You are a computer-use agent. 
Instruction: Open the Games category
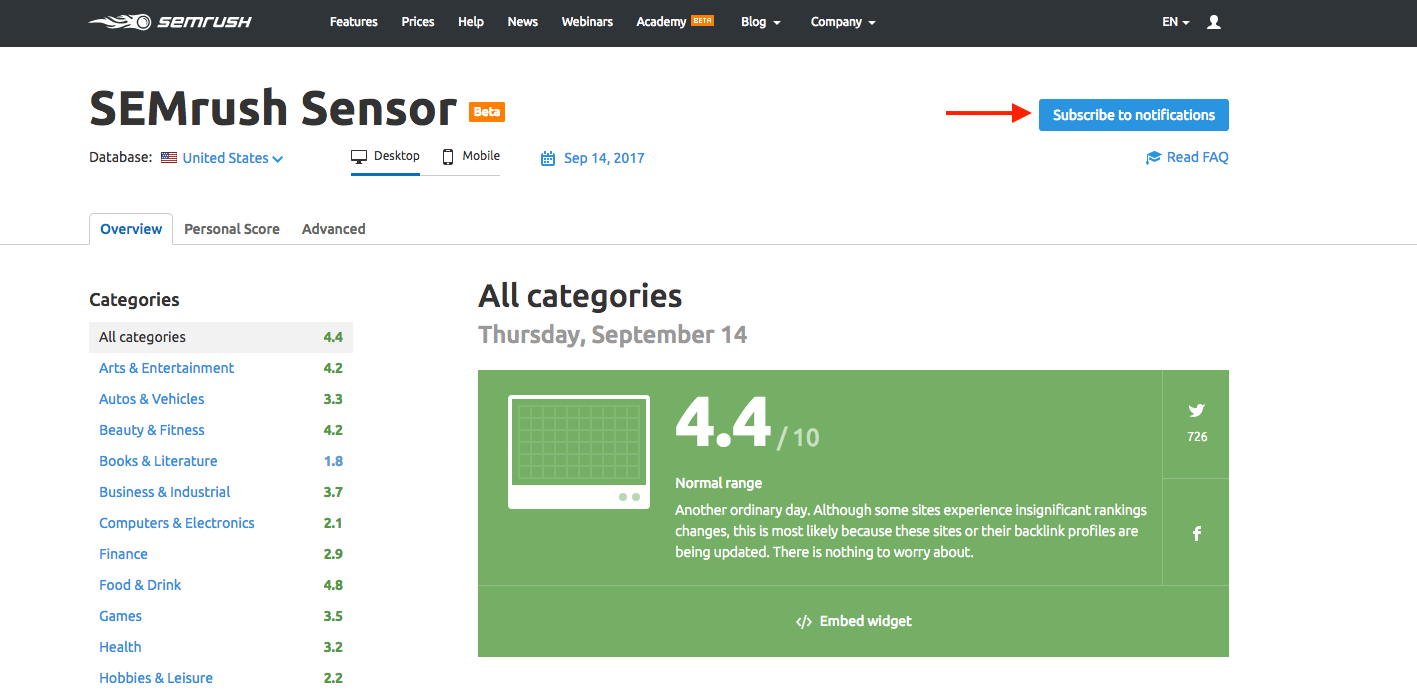coord(121,616)
